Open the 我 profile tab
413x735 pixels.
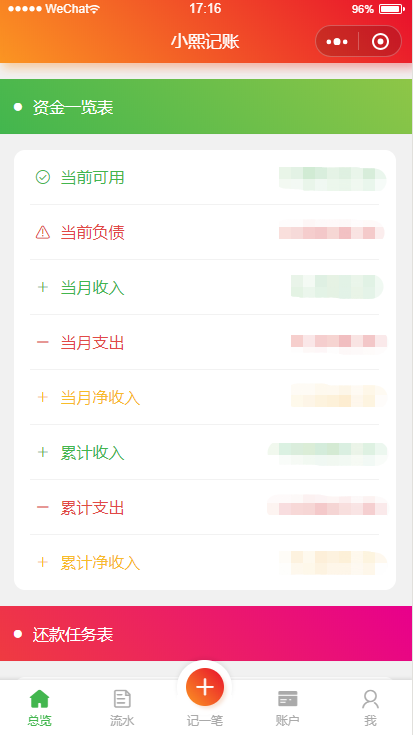(370, 708)
